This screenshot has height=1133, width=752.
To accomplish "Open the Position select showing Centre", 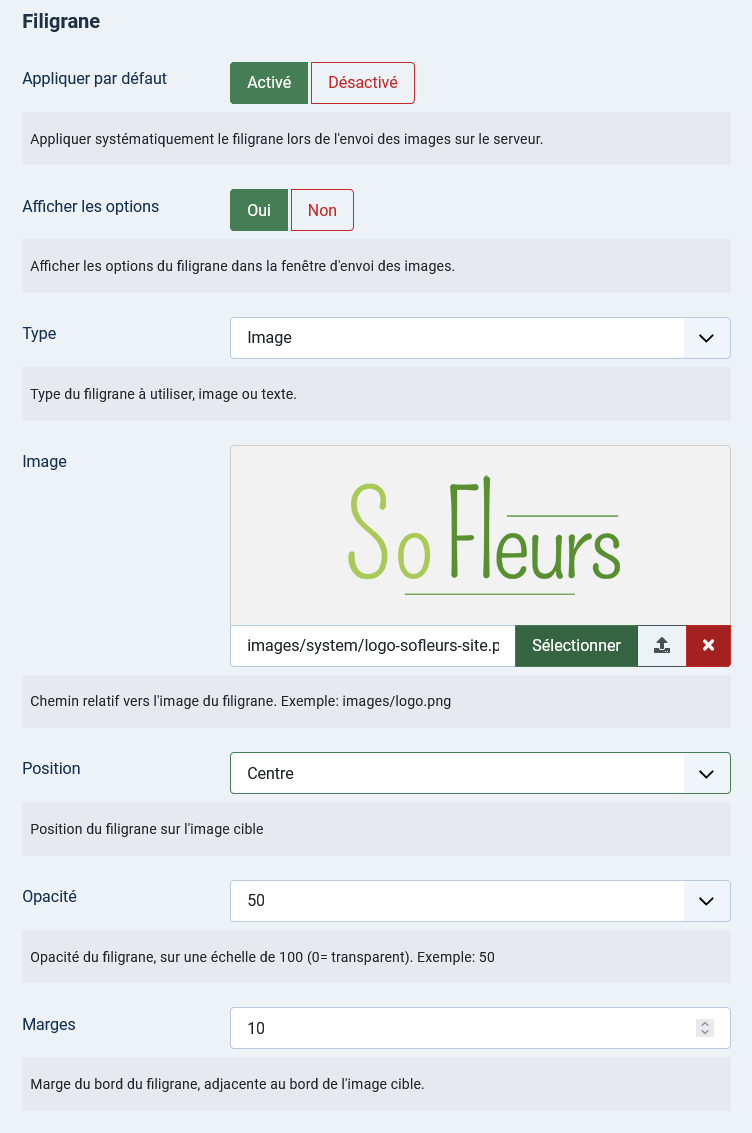I will point(480,774).
